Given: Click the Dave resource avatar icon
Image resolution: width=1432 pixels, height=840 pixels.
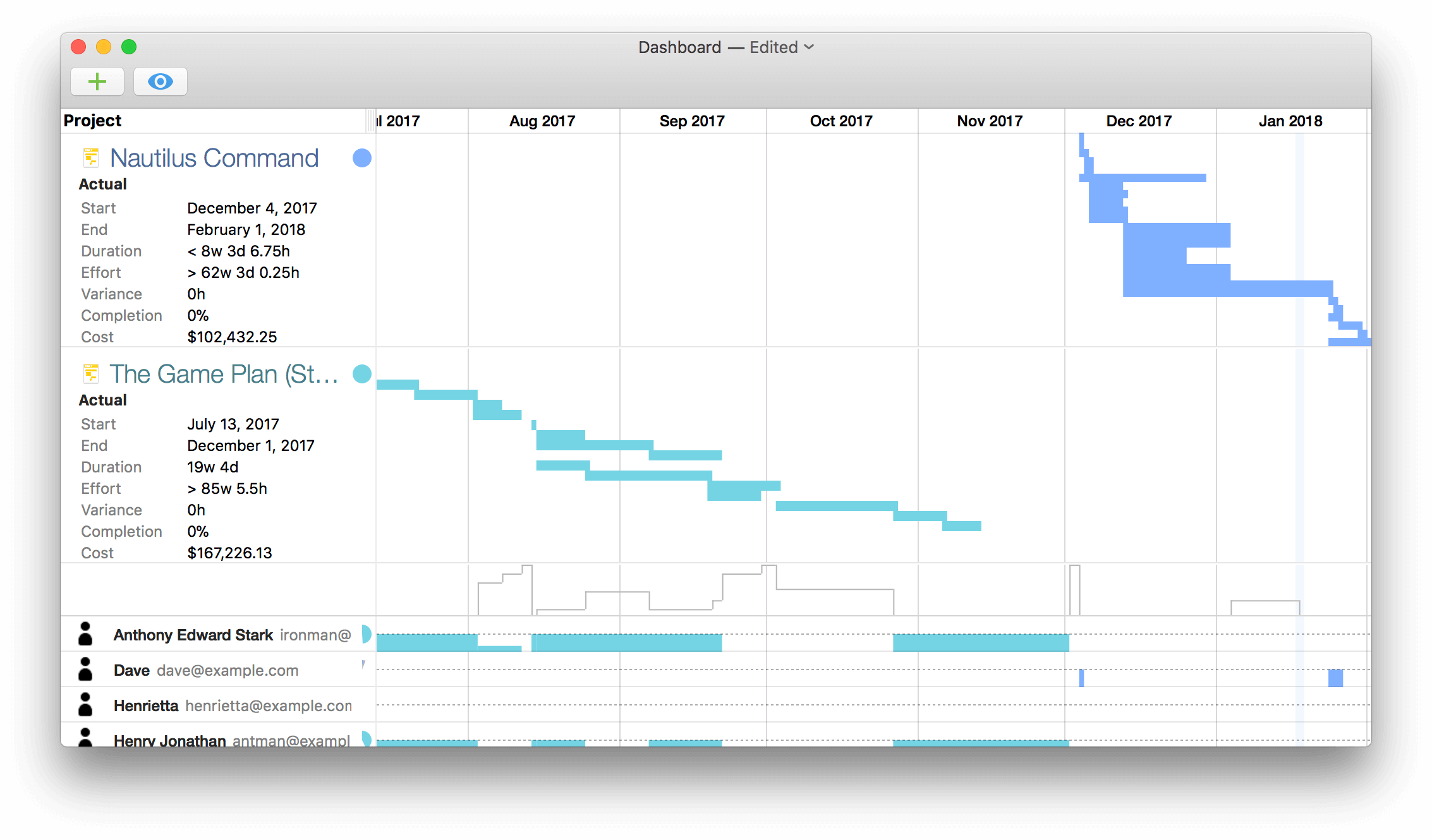Looking at the screenshot, I should pyautogui.click(x=84, y=669).
